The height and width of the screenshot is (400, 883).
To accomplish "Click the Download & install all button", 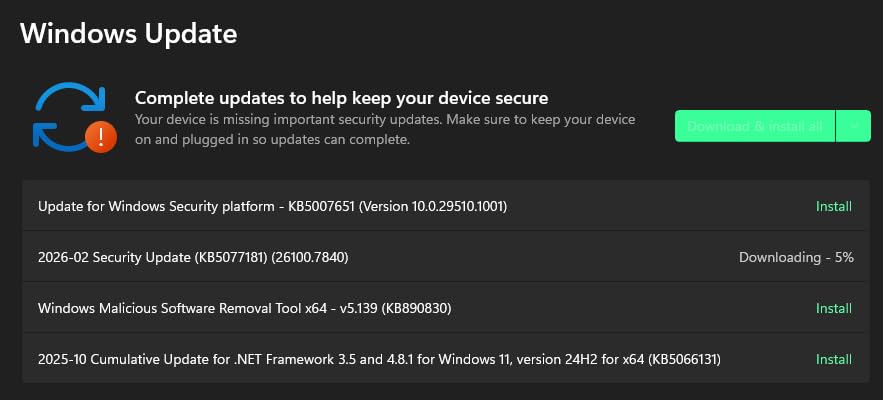I will [x=755, y=126].
